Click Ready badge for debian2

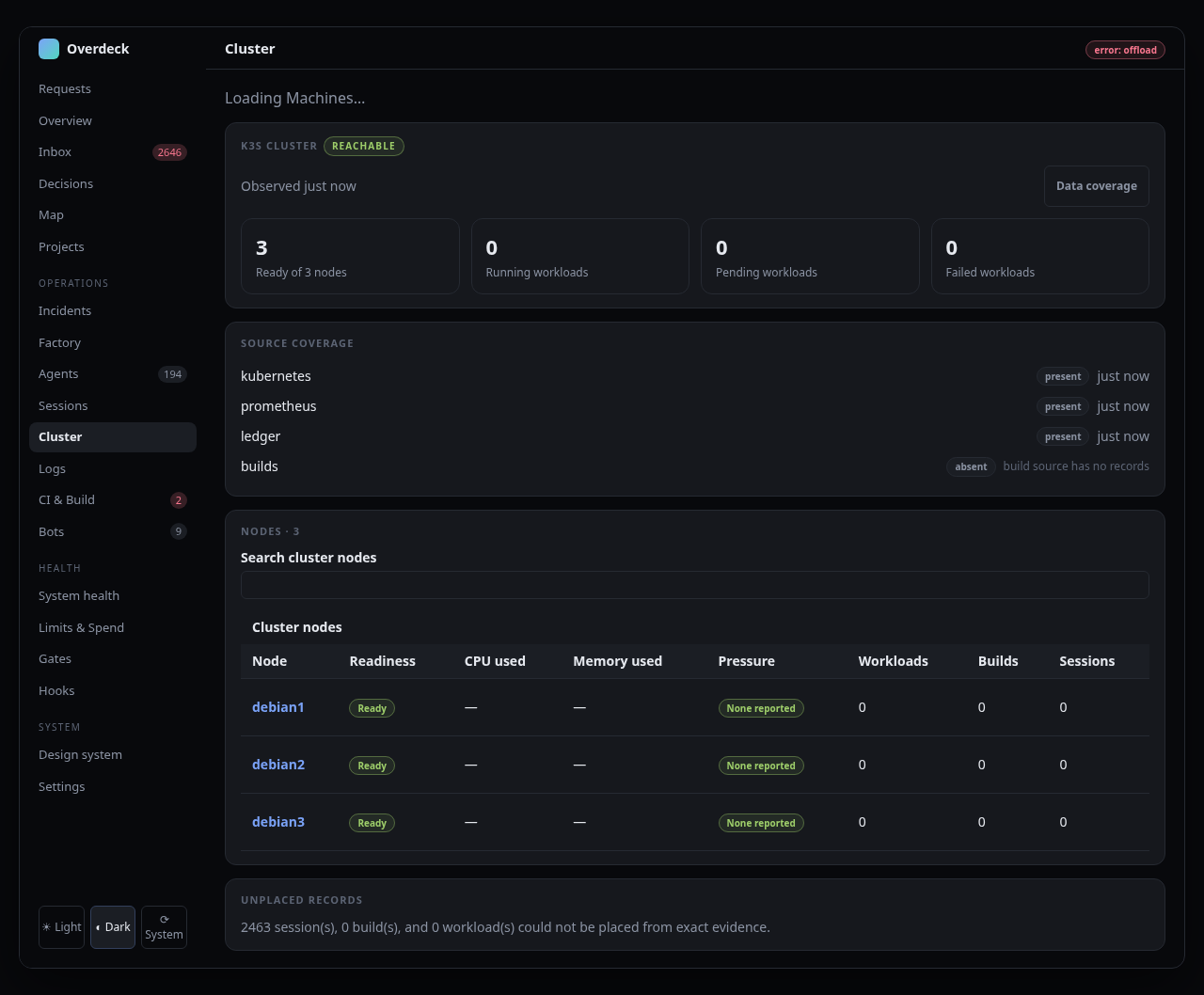point(372,766)
